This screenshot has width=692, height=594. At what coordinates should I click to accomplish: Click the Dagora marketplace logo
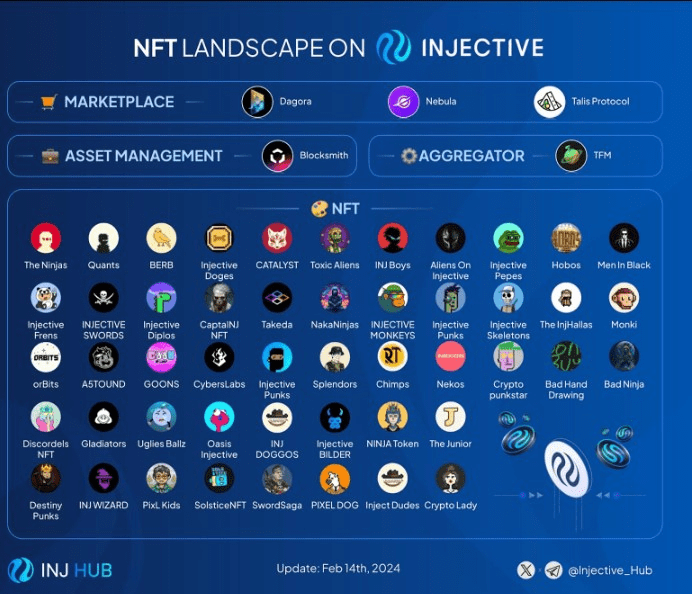257,102
